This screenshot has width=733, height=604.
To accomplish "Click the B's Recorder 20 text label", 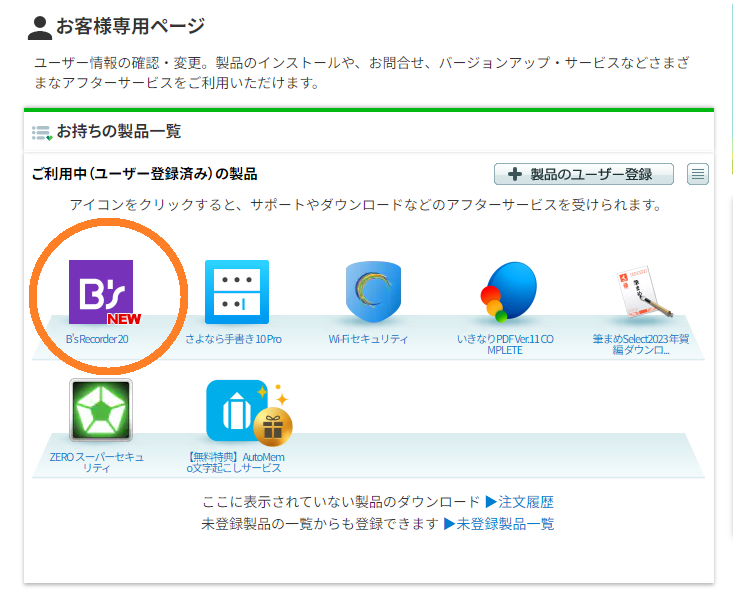I will click(x=98, y=339).
